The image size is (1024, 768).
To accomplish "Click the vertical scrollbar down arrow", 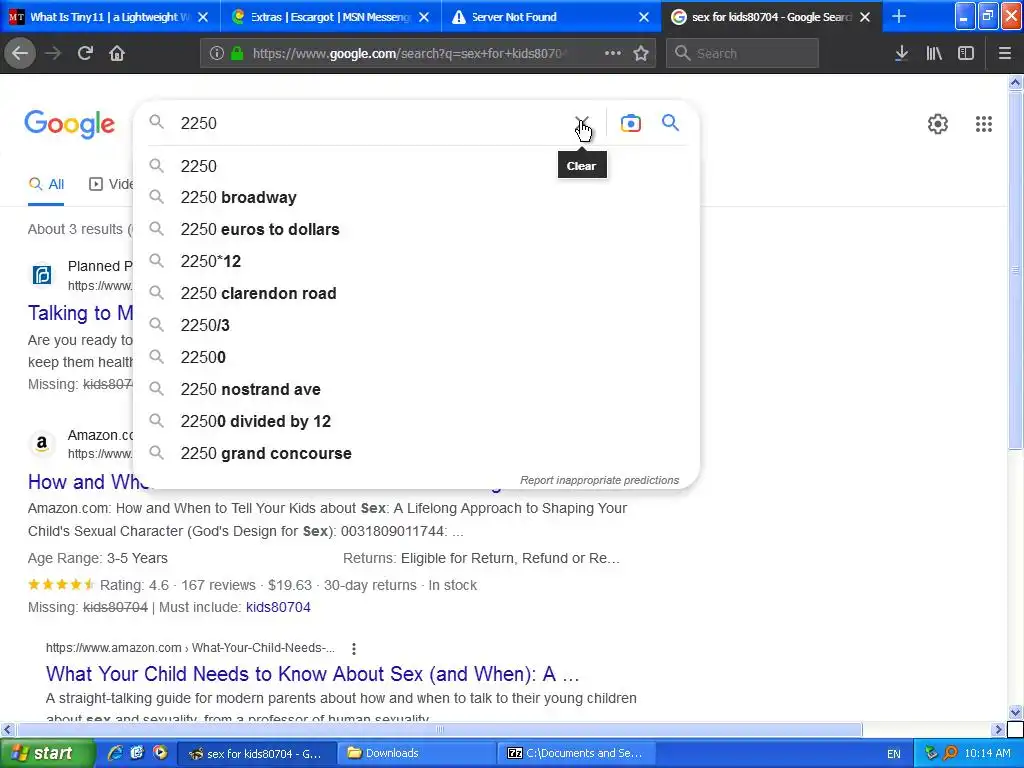I will [1015, 712].
